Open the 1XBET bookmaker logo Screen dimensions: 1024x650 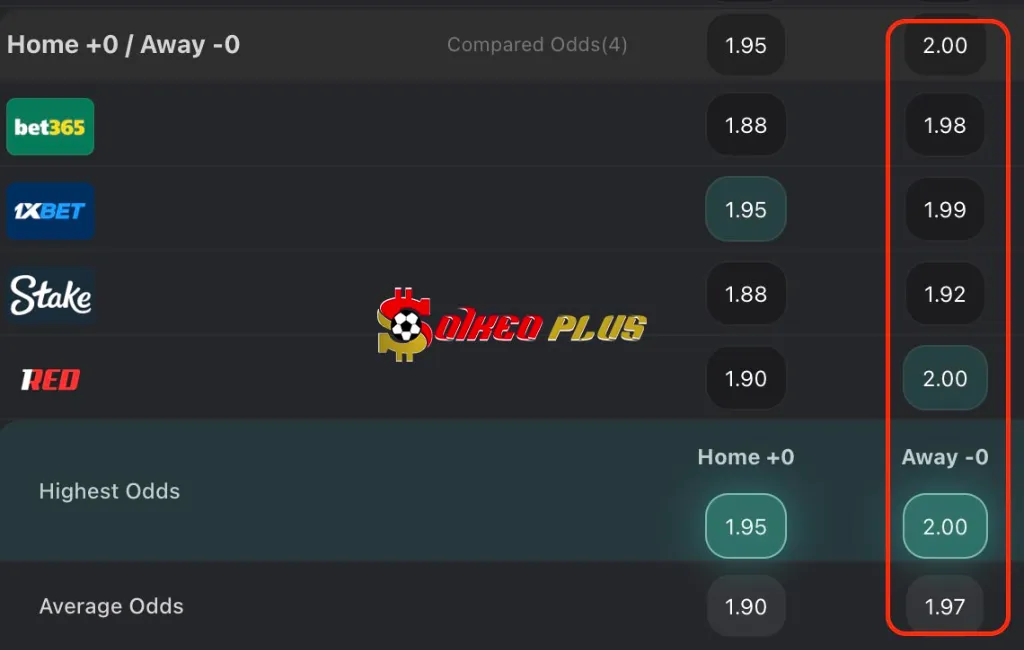pos(50,211)
